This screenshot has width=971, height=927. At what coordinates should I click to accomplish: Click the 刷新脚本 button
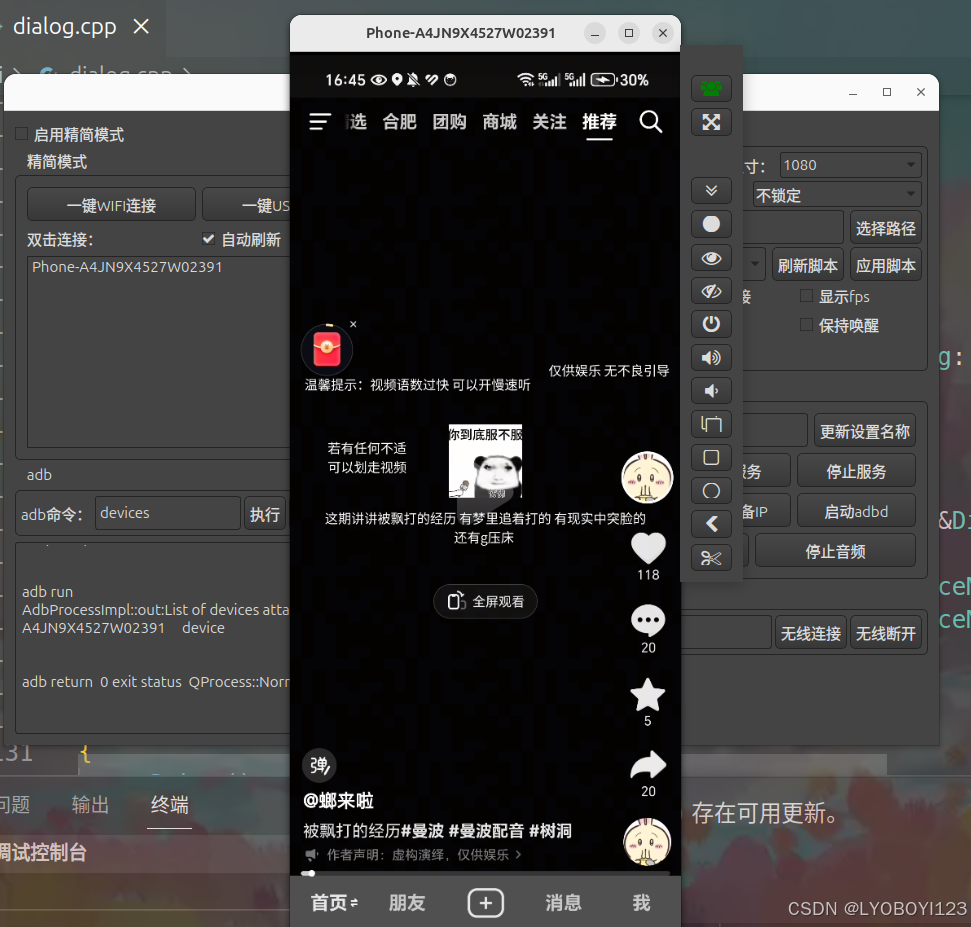click(808, 265)
